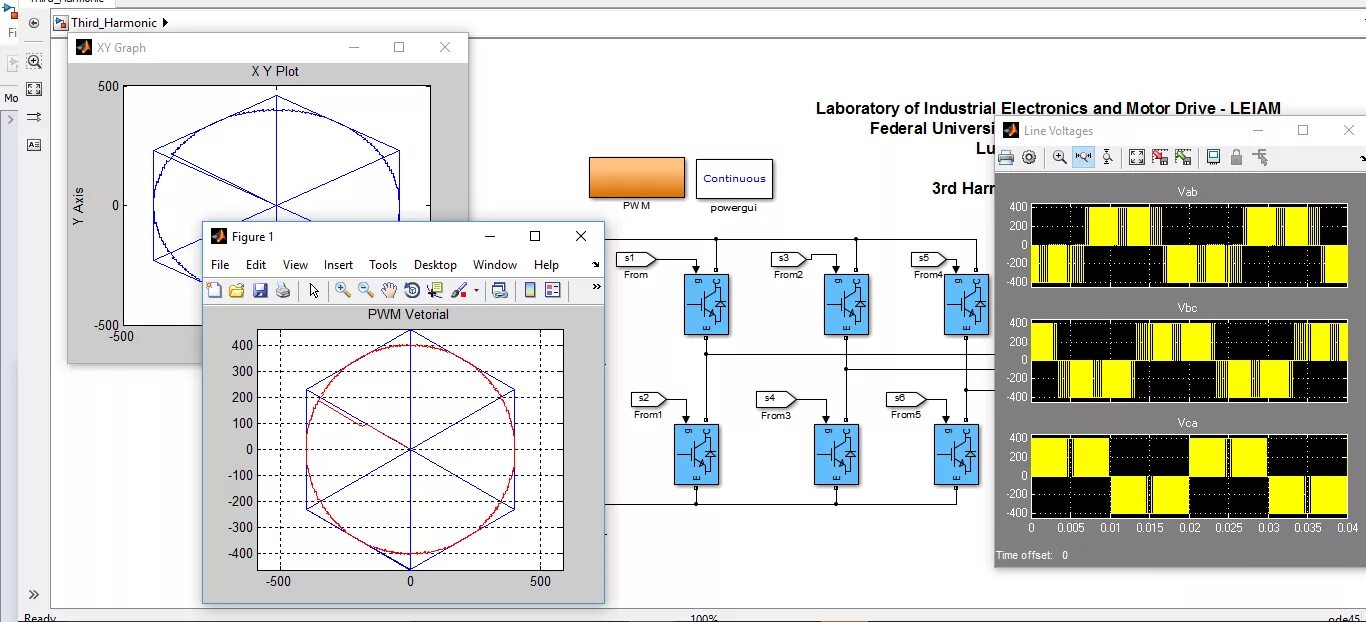Open file icon in Figure 1 toolbar
Image resolution: width=1366 pixels, height=622 pixels.
[x=237, y=290]
